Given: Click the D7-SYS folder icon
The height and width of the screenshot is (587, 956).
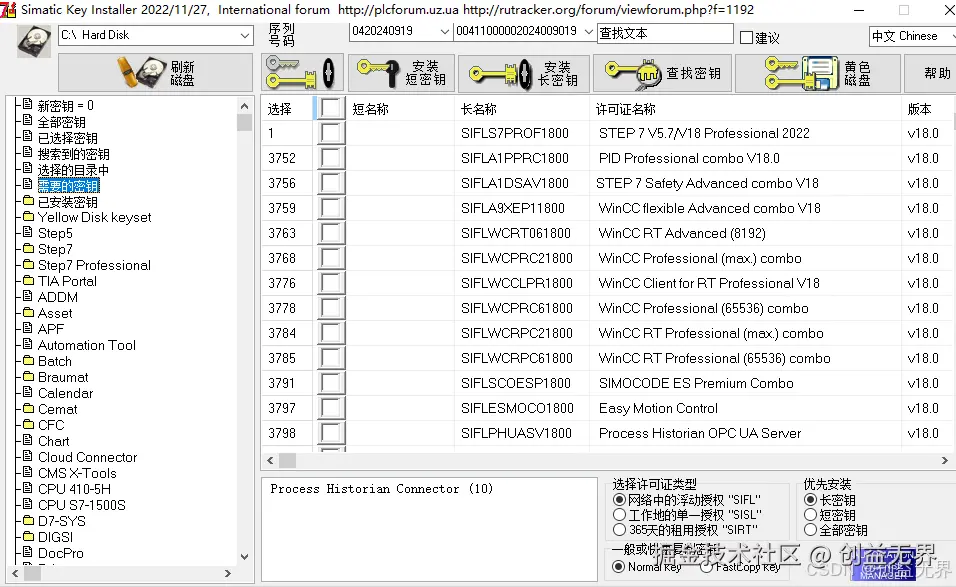Looking at the screenshot, I should (x=28, y=520).
